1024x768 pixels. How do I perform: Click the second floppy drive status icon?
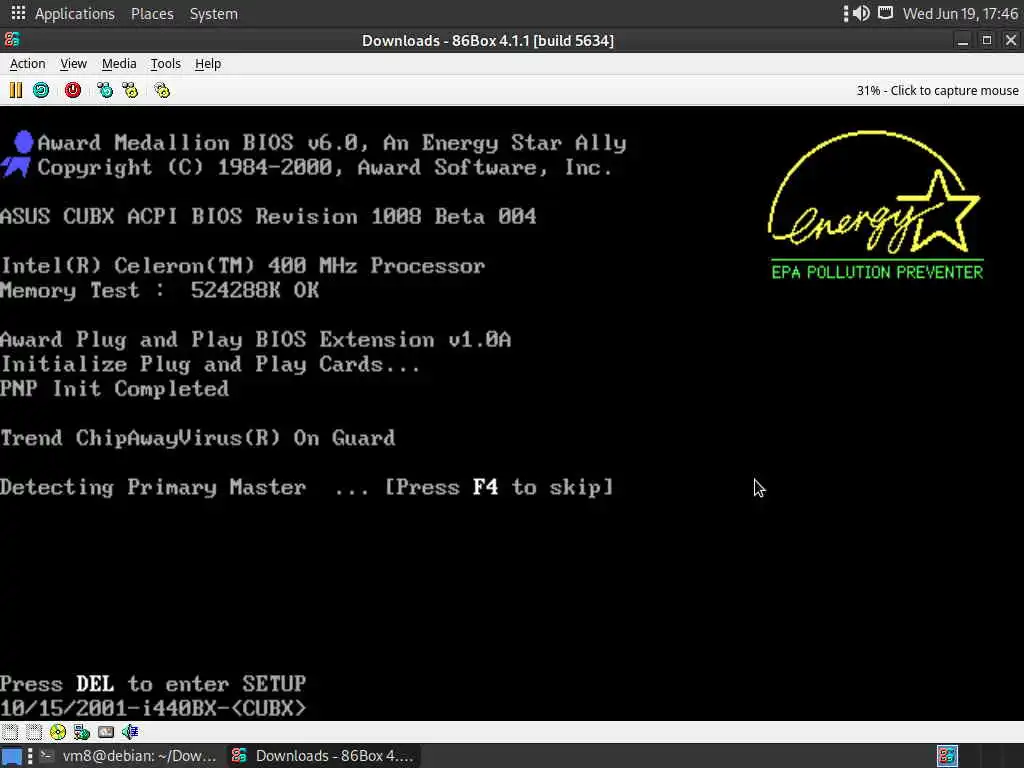[34, 731]
